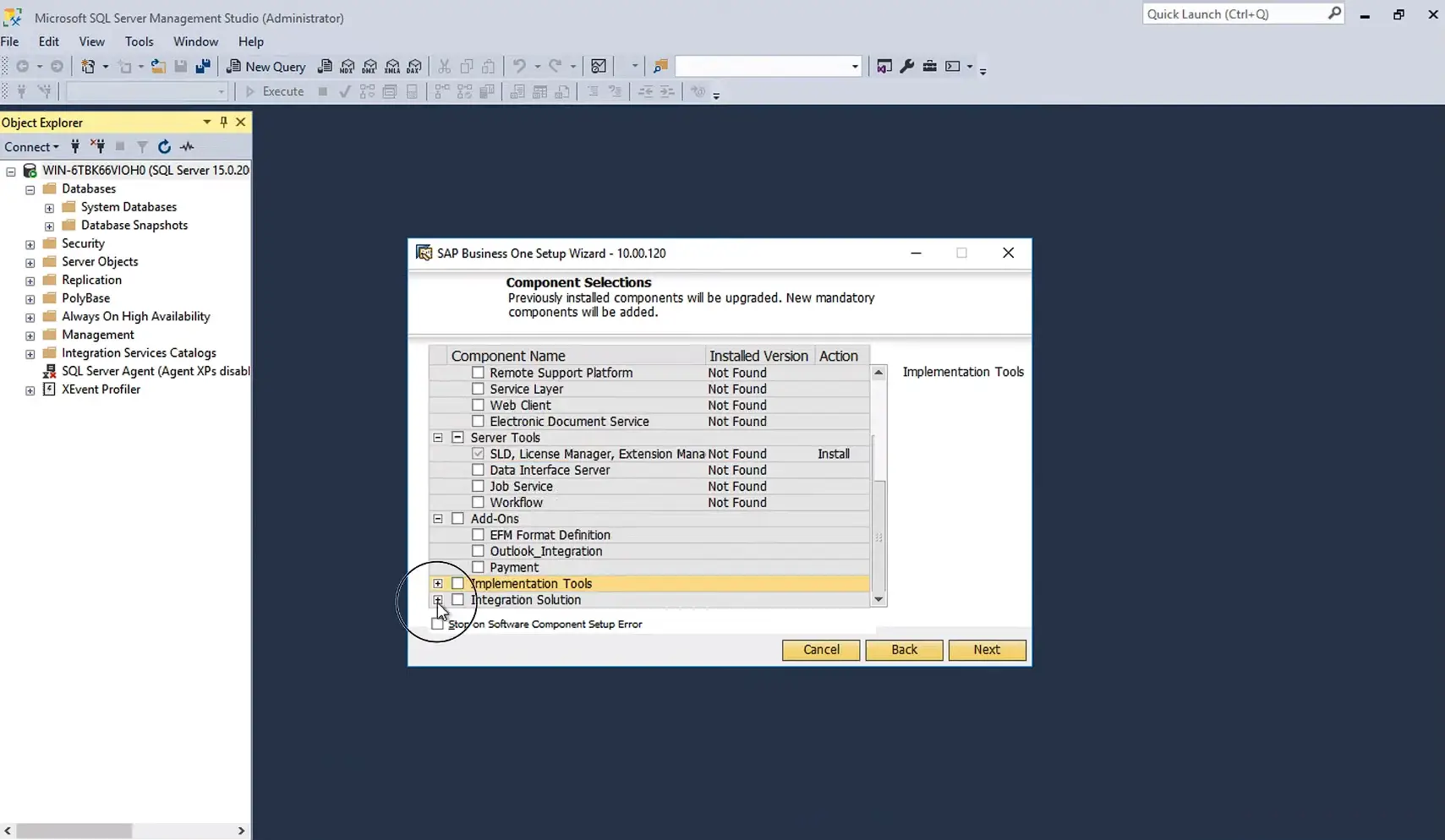Viewport: 1445px width, 840px height.
Task: Click Disconnect plug icon in Object Explorer
Action: (98, 146)
